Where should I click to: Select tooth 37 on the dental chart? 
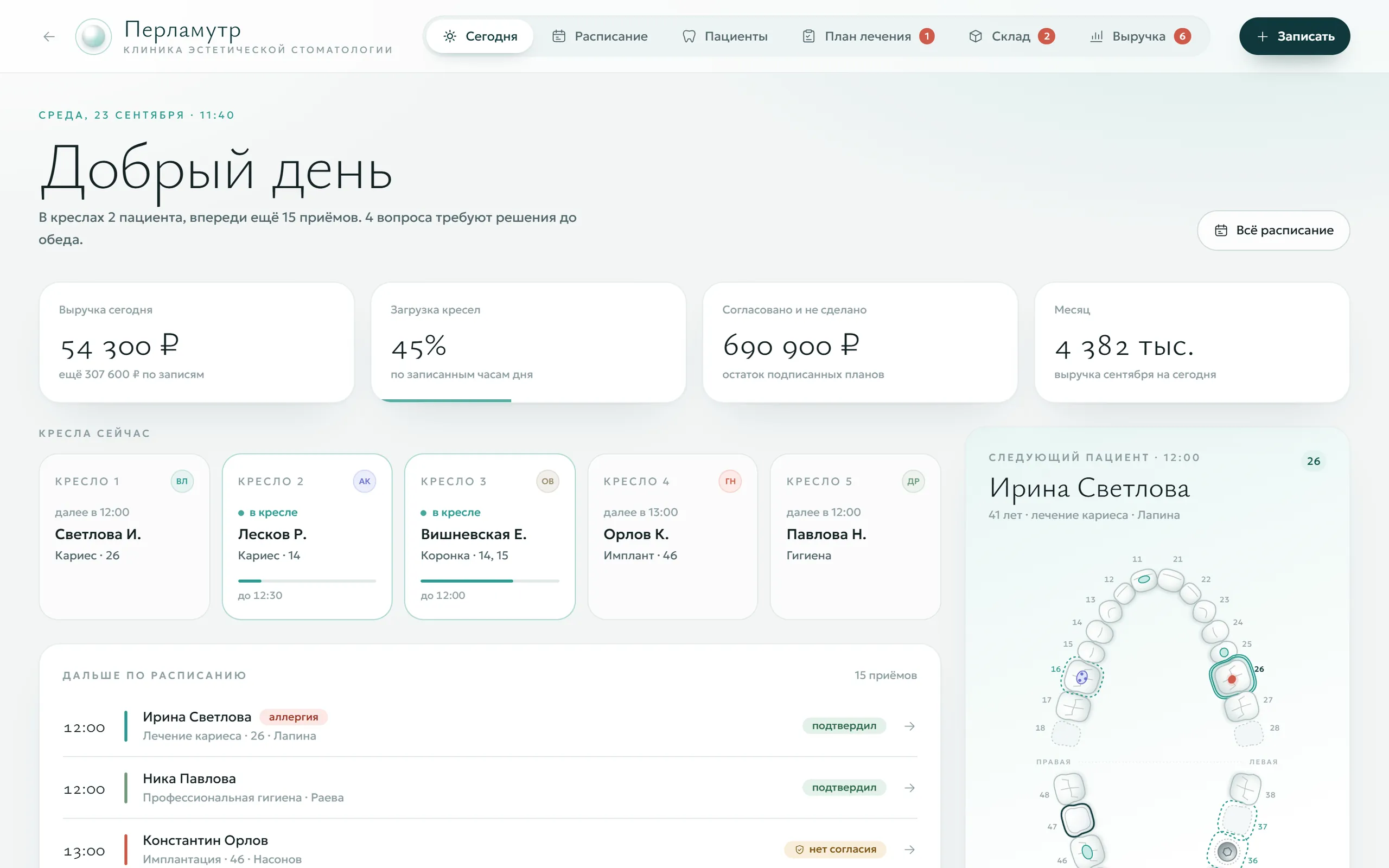tap(1237, 819)
